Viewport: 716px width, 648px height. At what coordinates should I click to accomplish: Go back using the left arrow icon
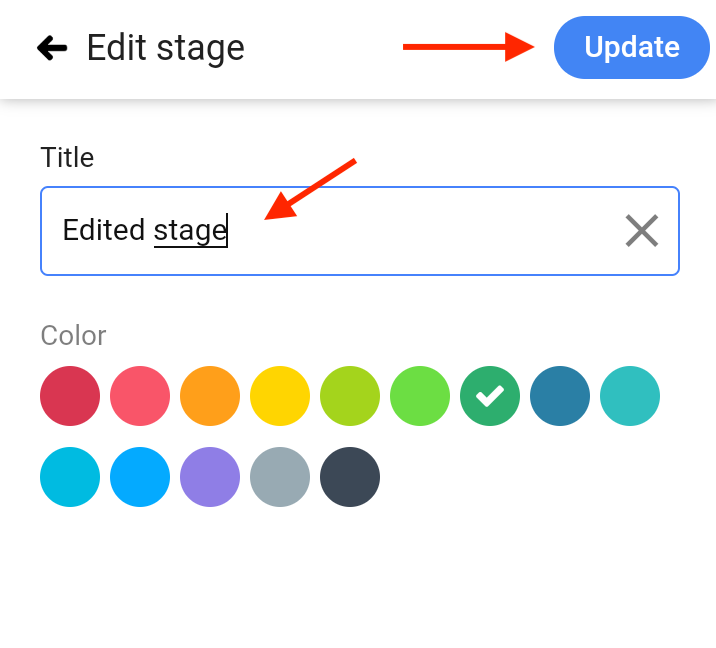52,47
